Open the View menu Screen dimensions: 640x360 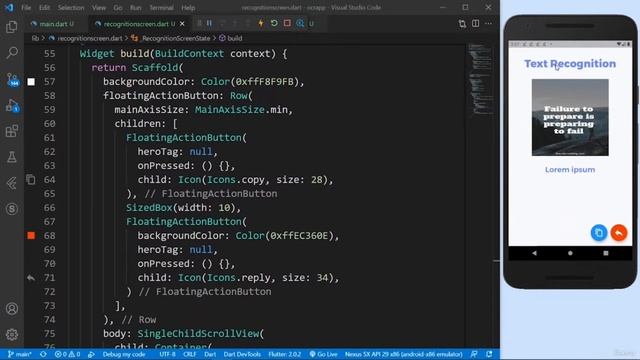(99, 7)
